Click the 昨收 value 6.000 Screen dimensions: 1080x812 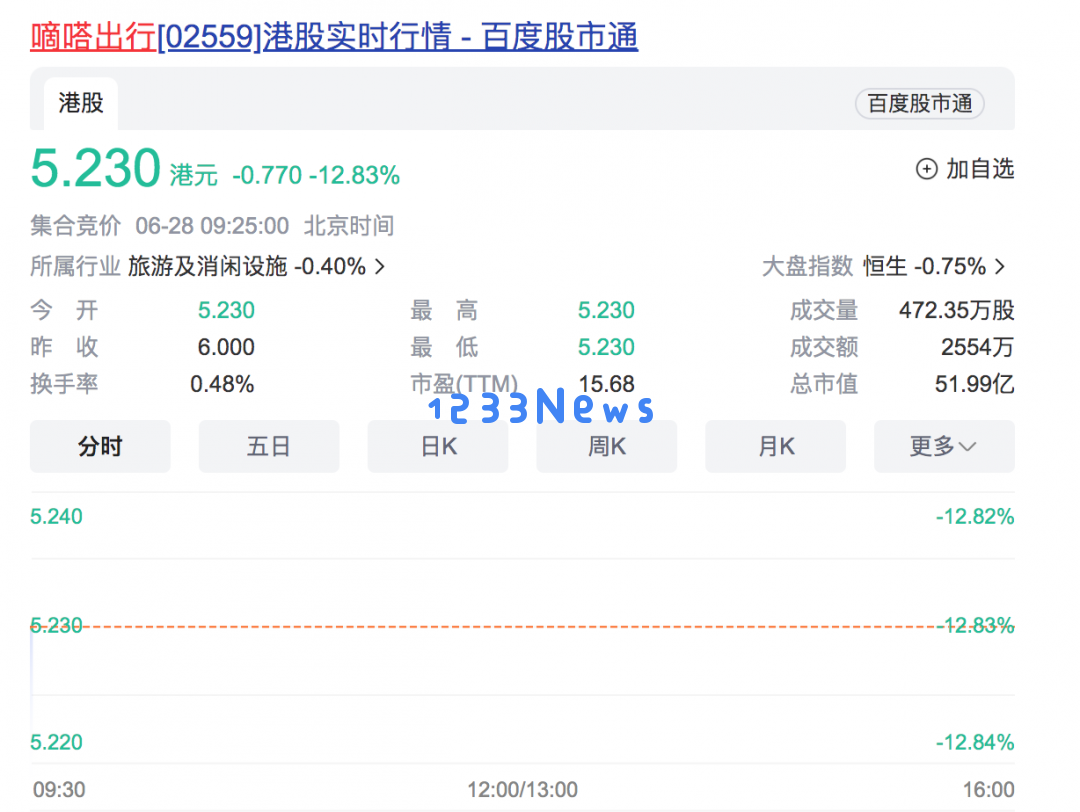tap(227, 347)
